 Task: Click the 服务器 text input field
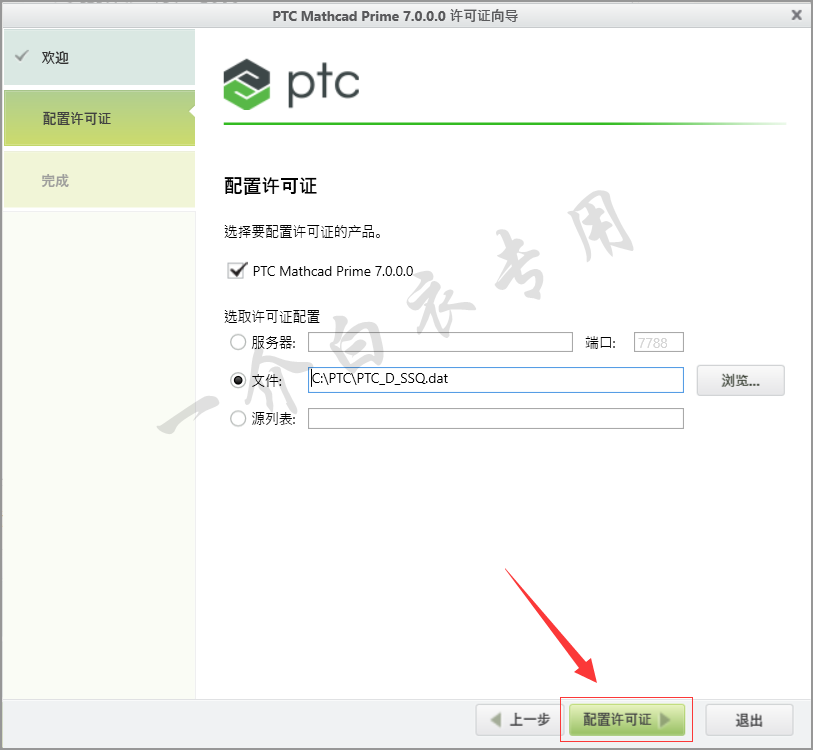[440, 342]
